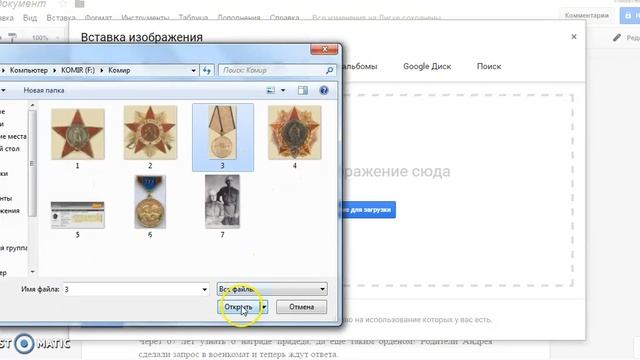This screenshot has height=360, width=640.
Task: Click the Отмена button
Action: (302, 307)
